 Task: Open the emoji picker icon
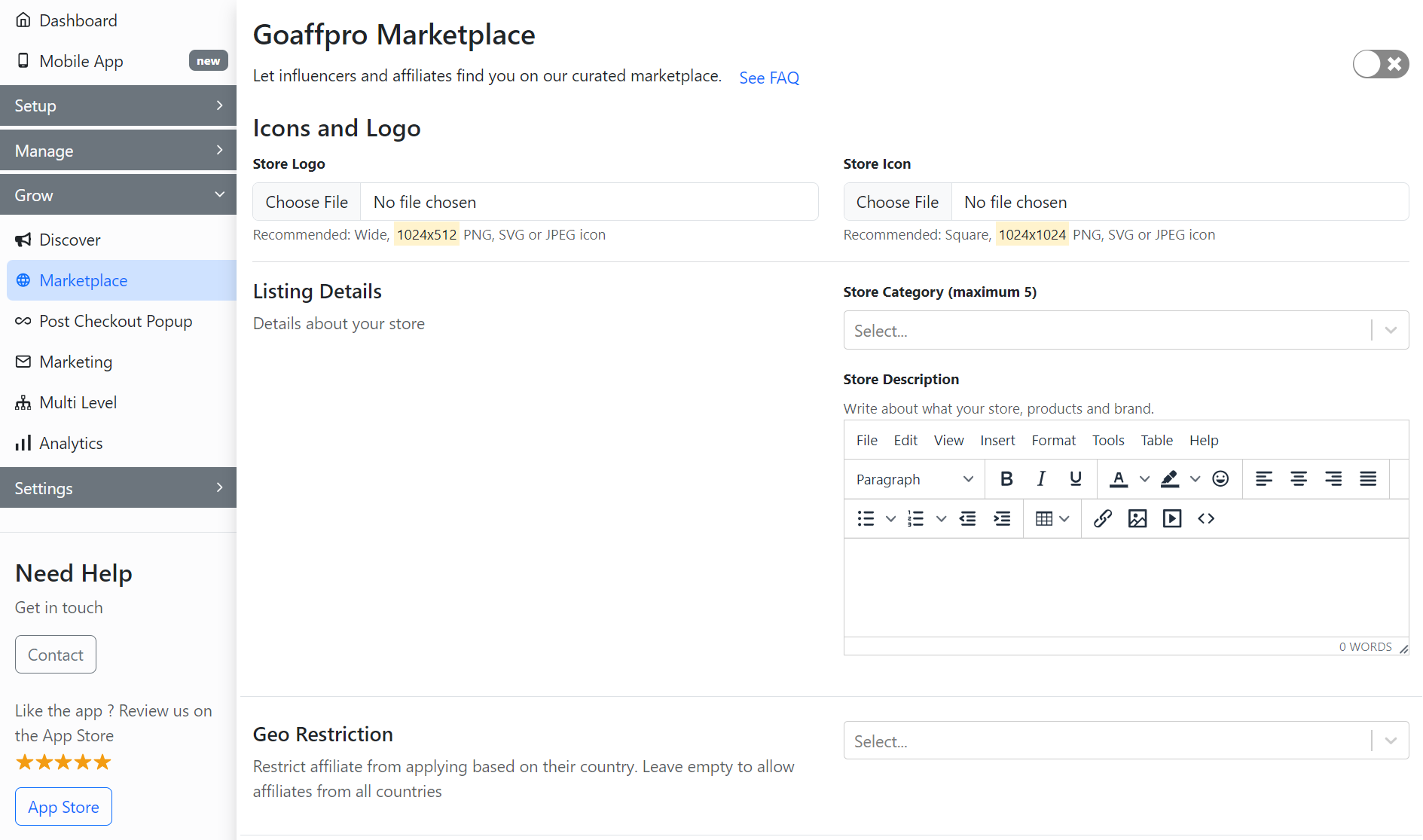1220,479
